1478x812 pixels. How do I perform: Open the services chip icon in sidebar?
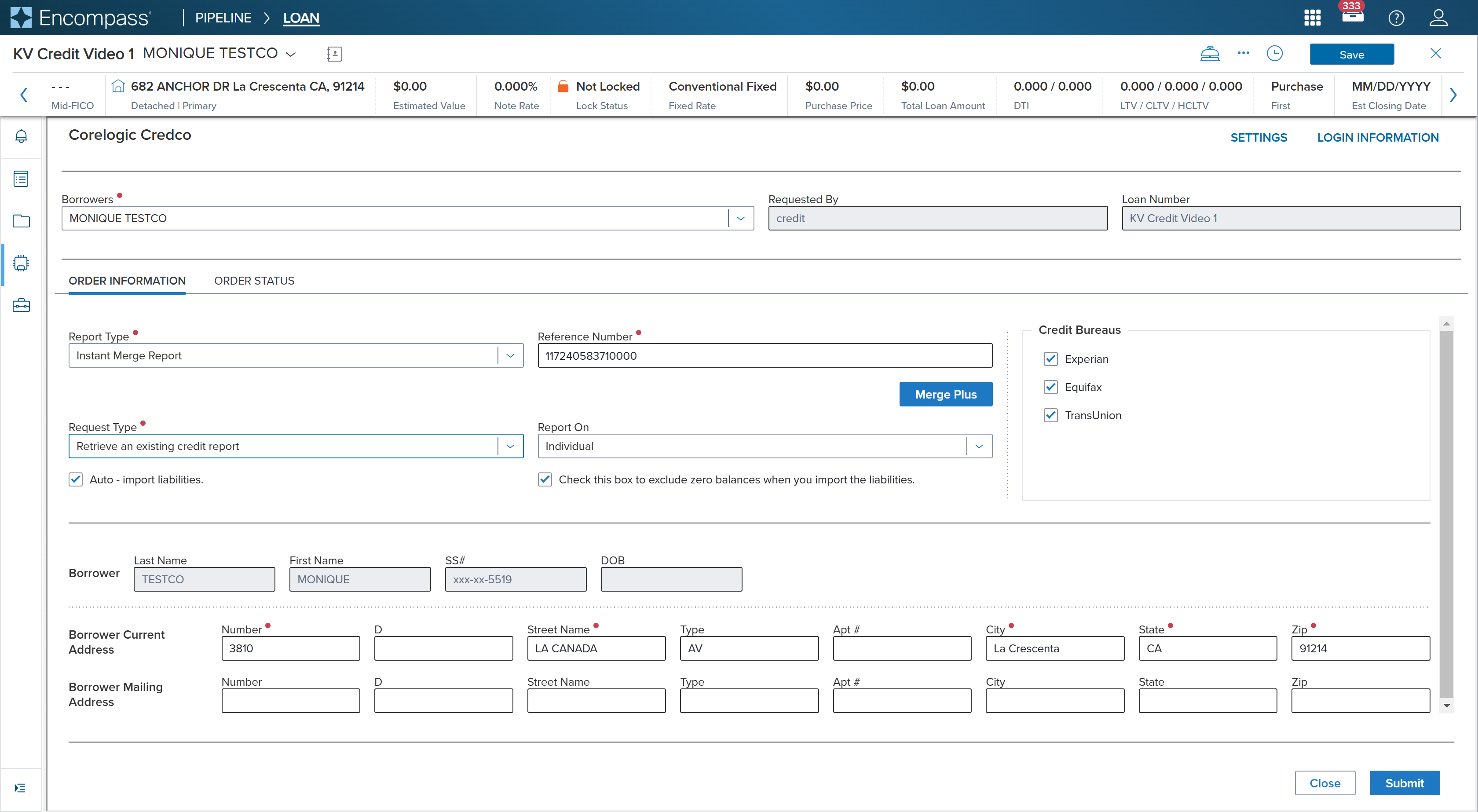click(x=21, y=263)
